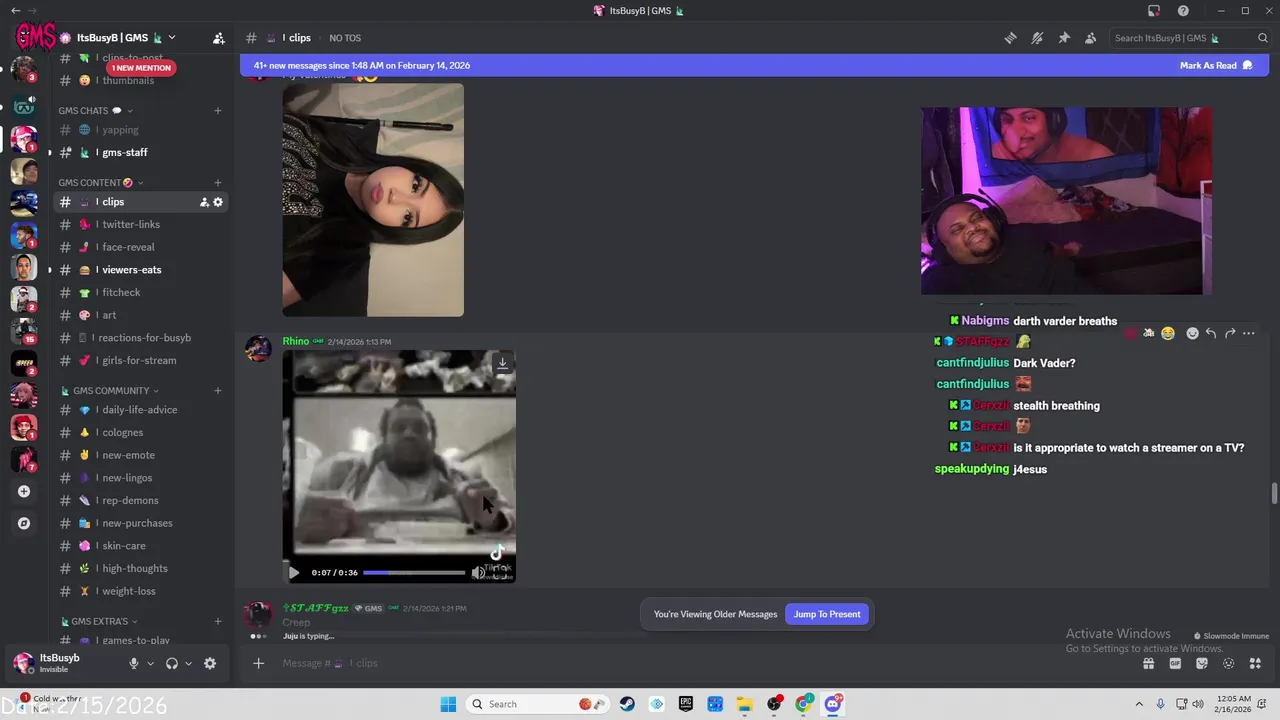Open the face-reveal channel
1280x720 pixels.
140,247
